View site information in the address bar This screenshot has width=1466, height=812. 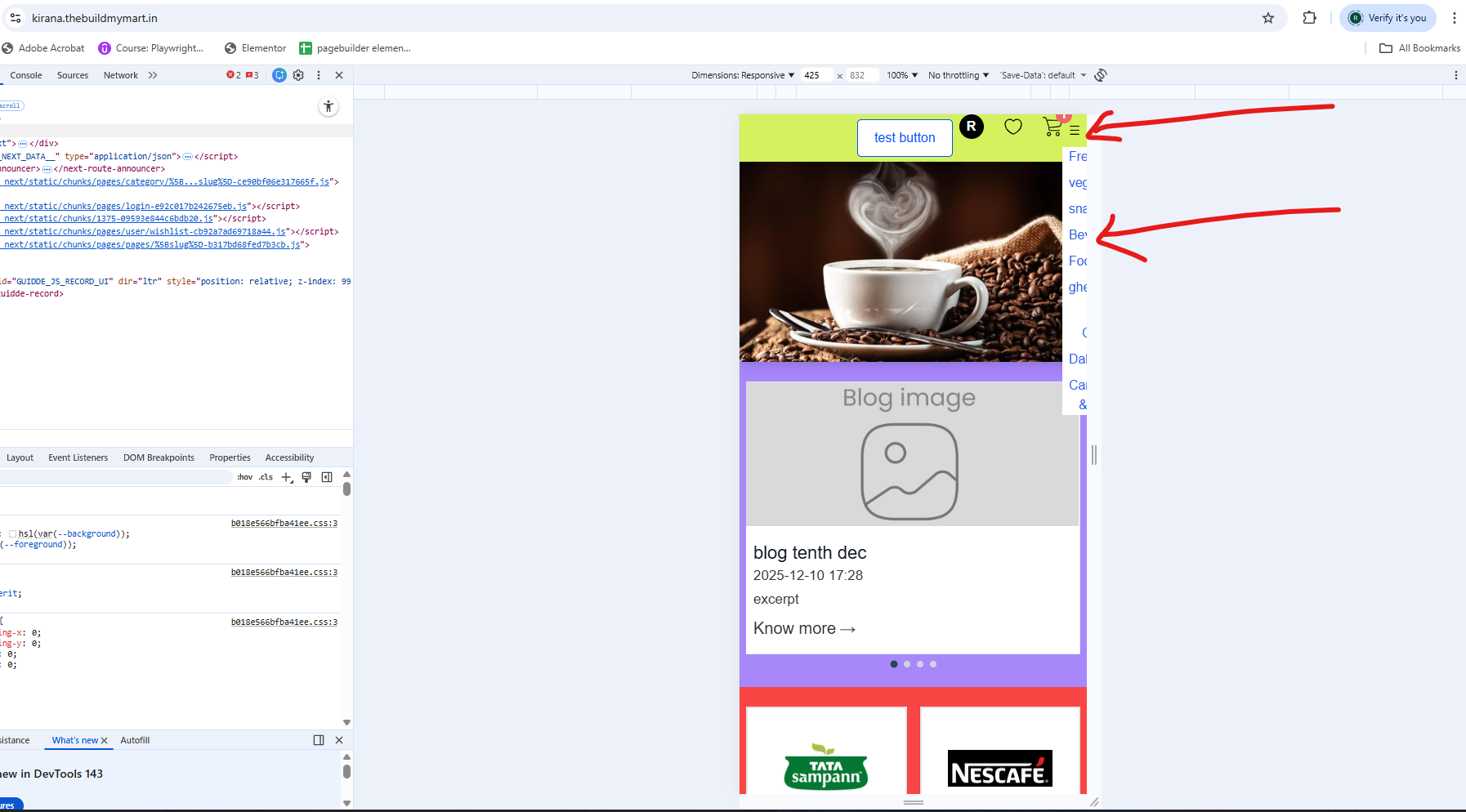tap(16, 18)
